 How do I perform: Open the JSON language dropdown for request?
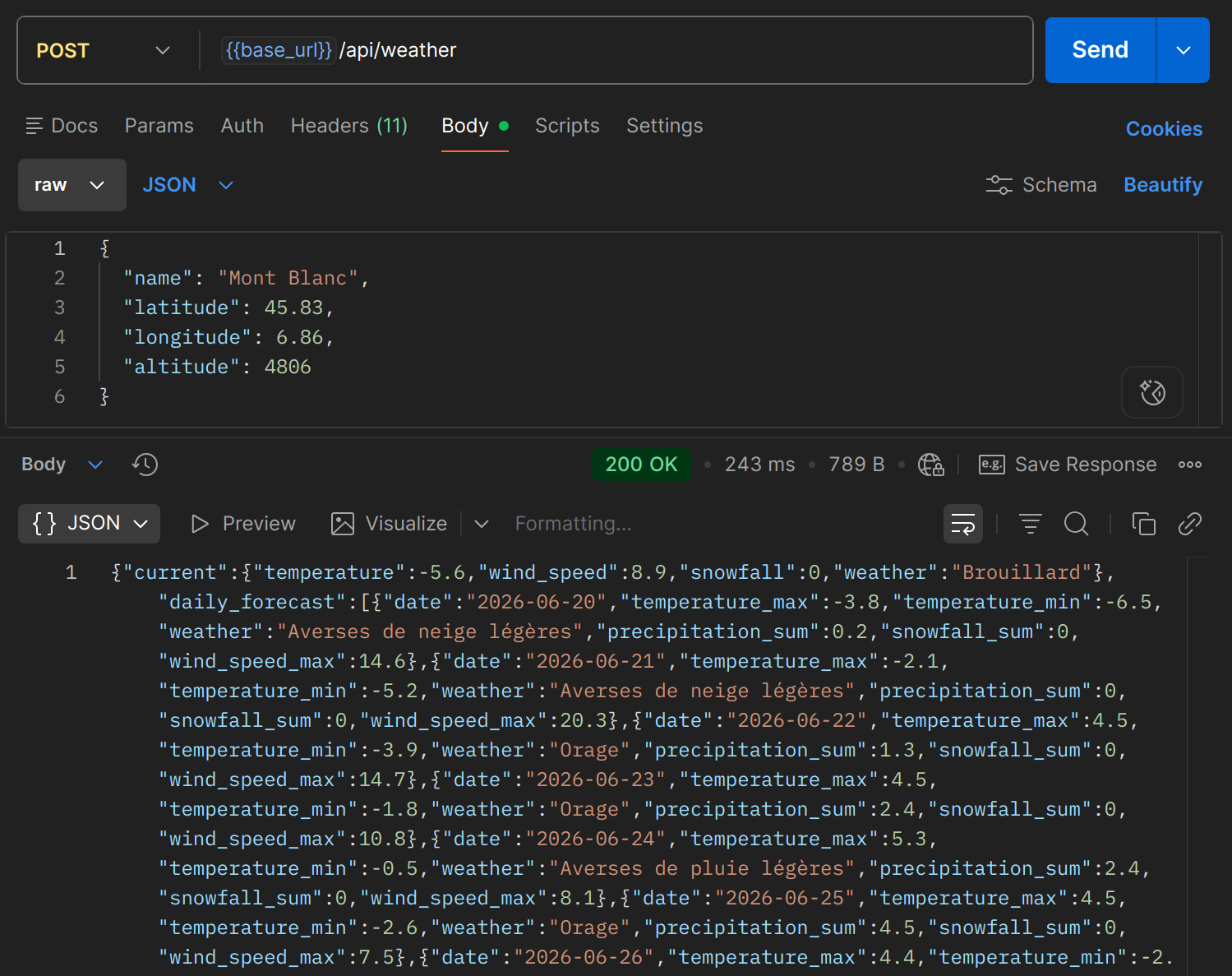(188, 185)
